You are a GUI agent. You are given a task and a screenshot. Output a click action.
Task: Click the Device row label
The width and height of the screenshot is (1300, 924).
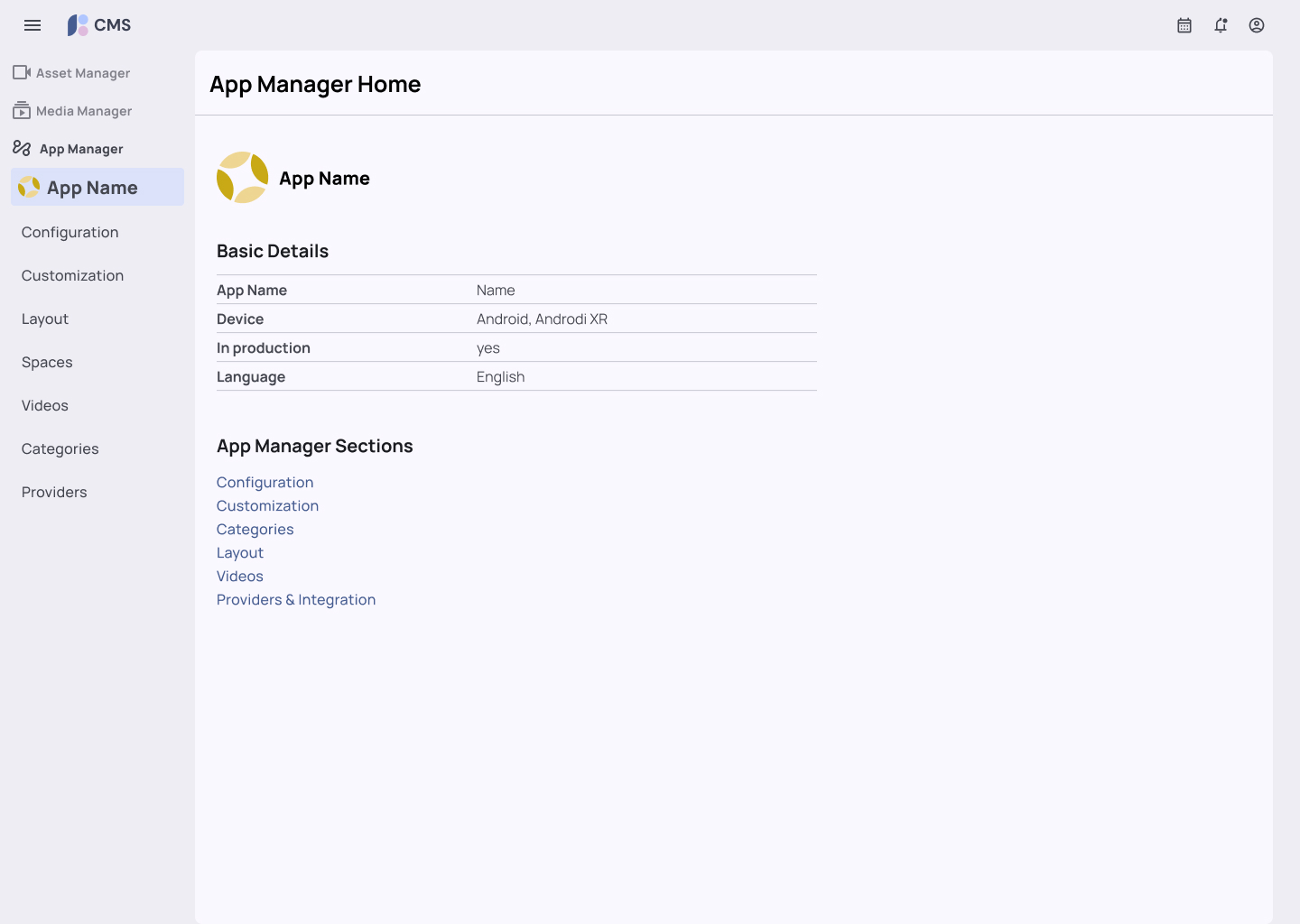point(240,319)
